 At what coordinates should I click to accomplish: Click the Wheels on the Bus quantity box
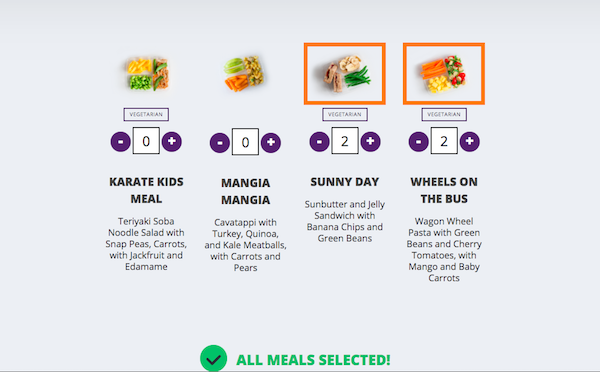point(444,141)
